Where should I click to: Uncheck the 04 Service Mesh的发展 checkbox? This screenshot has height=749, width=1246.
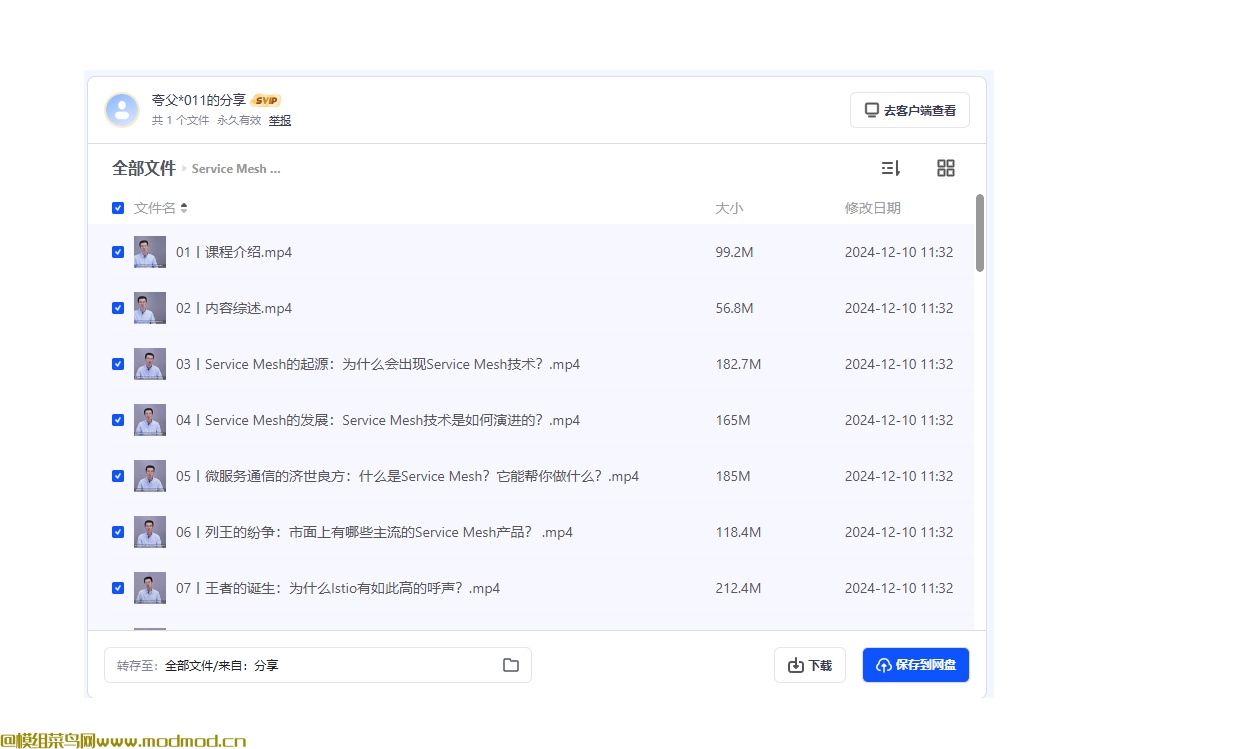coord(118,420)
